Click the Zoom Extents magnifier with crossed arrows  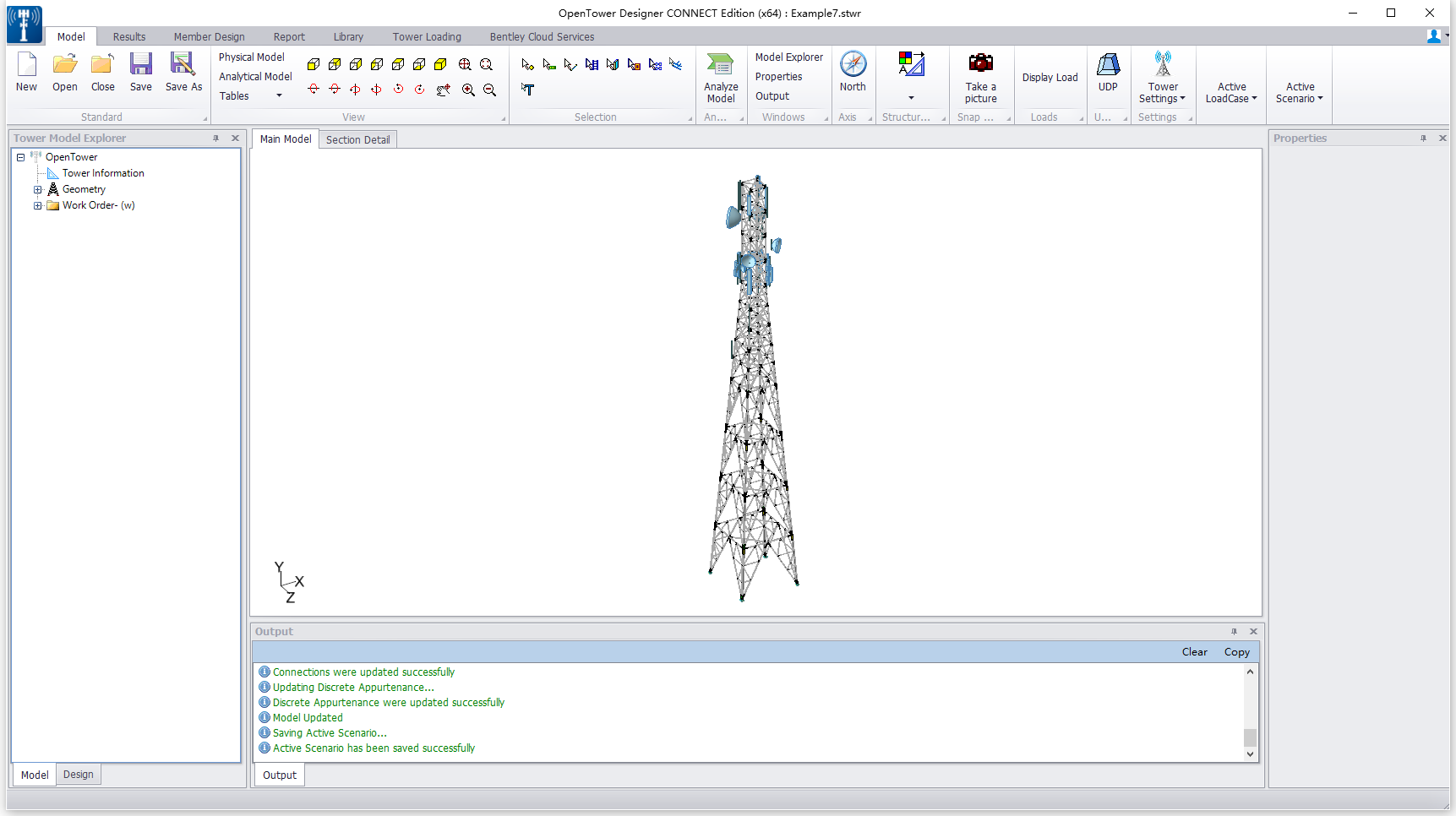point(465,64)
